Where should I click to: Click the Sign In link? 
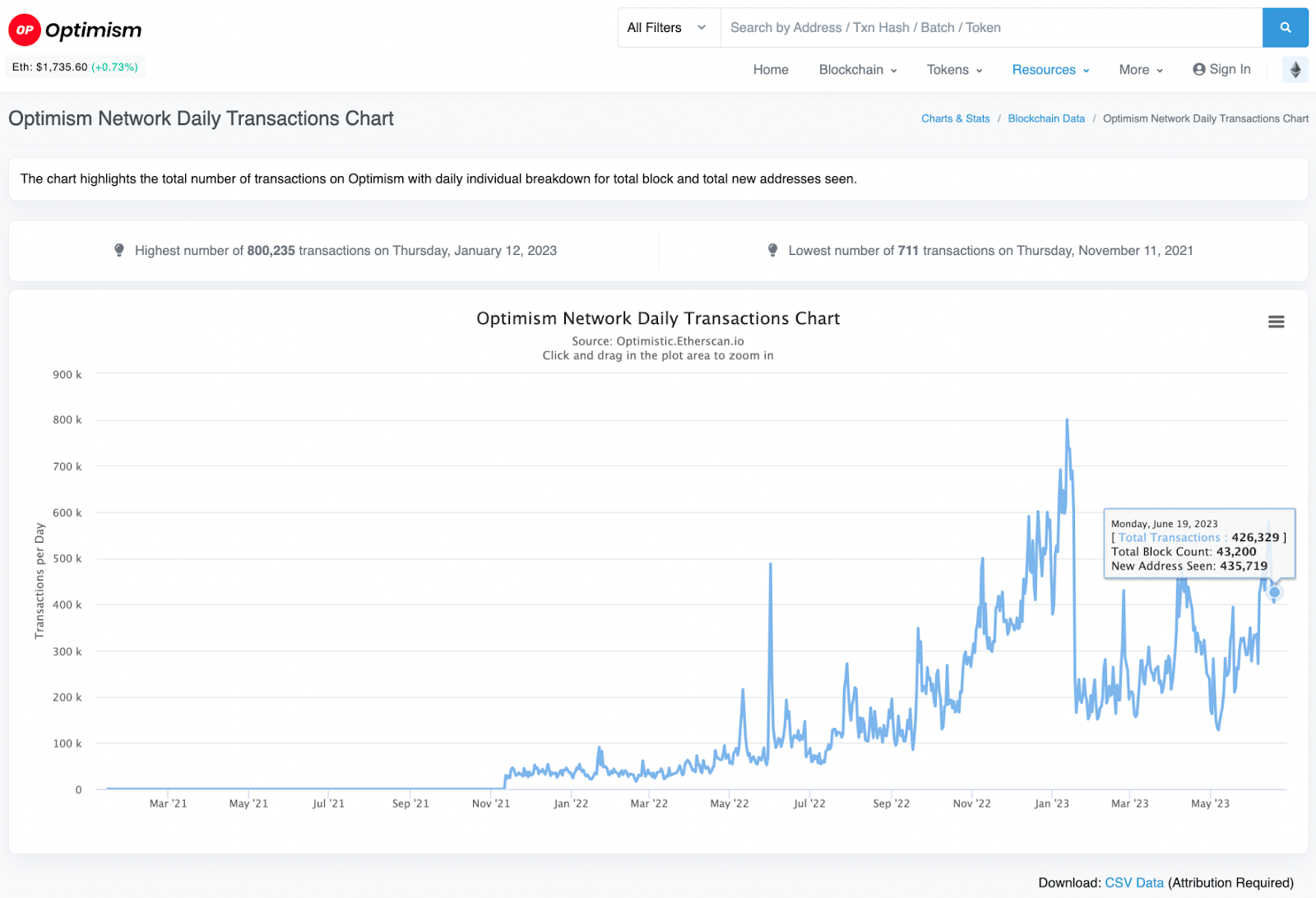pyautogui.click(x=1221, y=70)
